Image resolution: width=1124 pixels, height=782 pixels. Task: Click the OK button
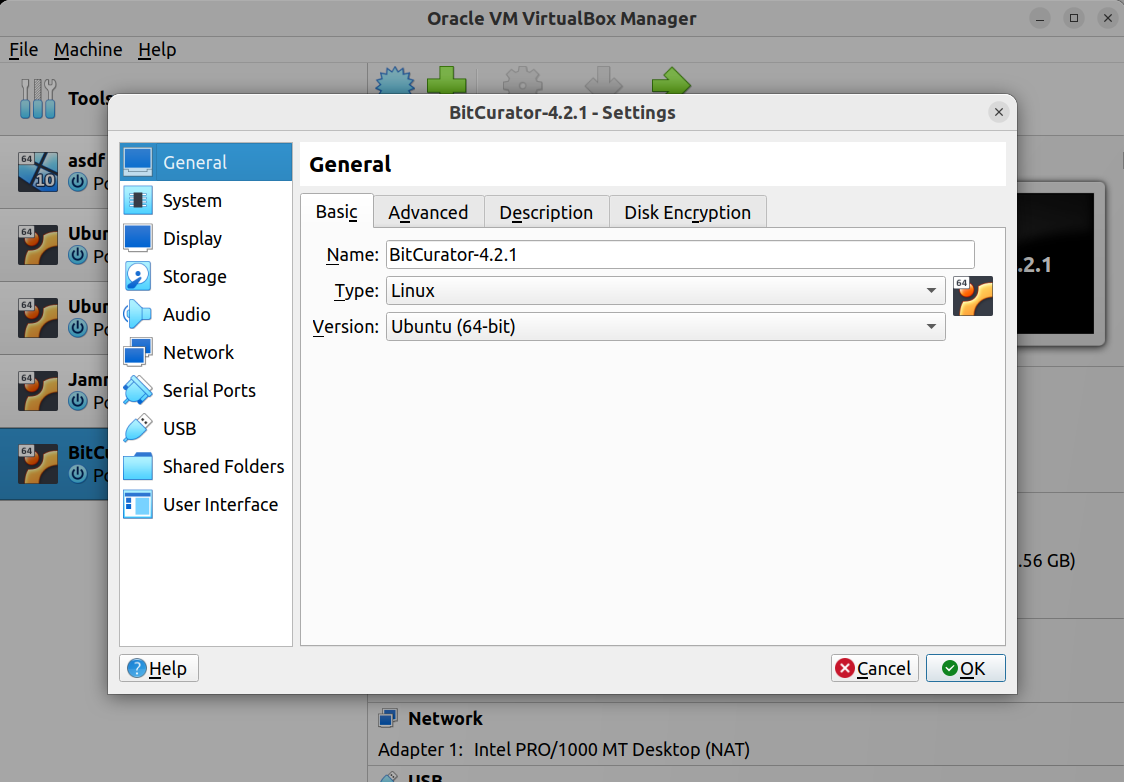tap(966, 668)
